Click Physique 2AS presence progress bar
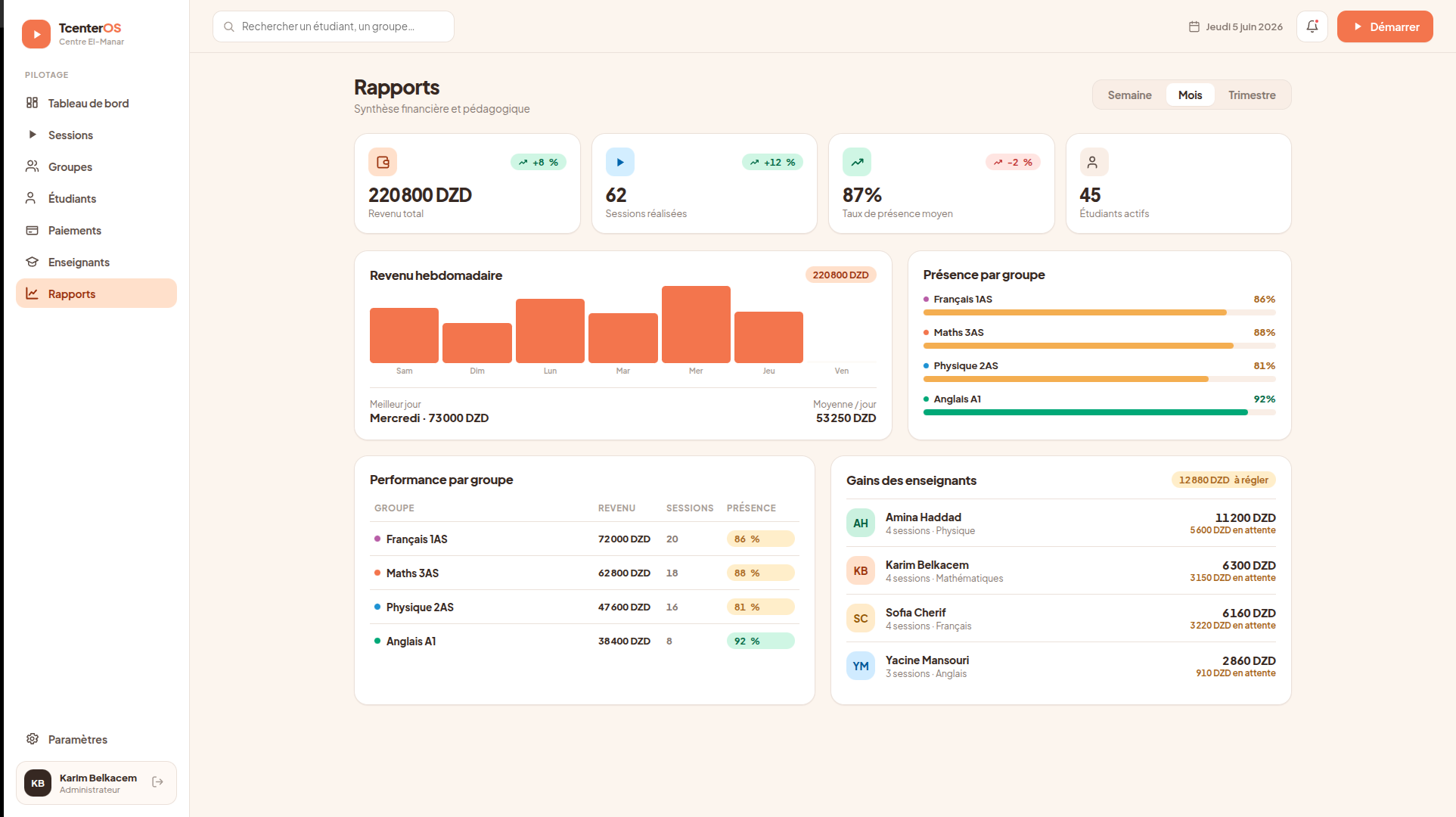1456x817 pixels. 1099,379
